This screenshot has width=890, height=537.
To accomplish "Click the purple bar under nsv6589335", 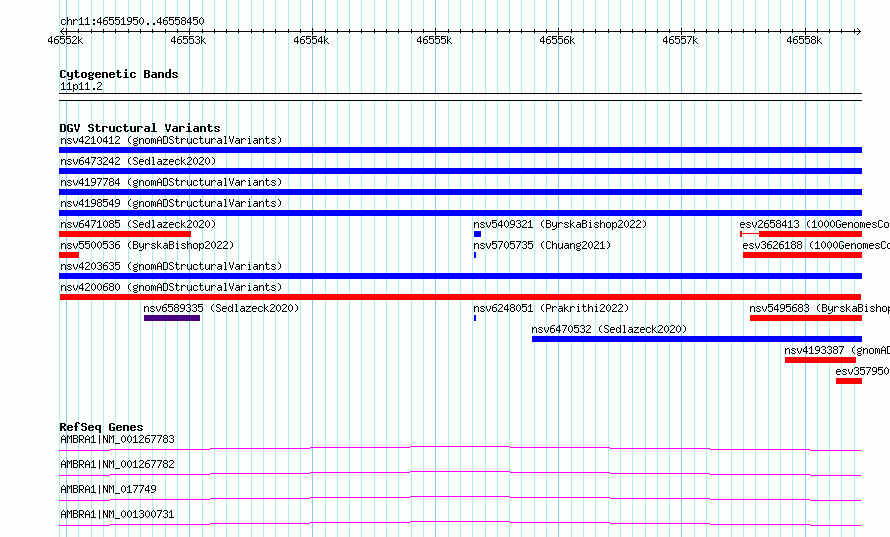I will 172,318.
